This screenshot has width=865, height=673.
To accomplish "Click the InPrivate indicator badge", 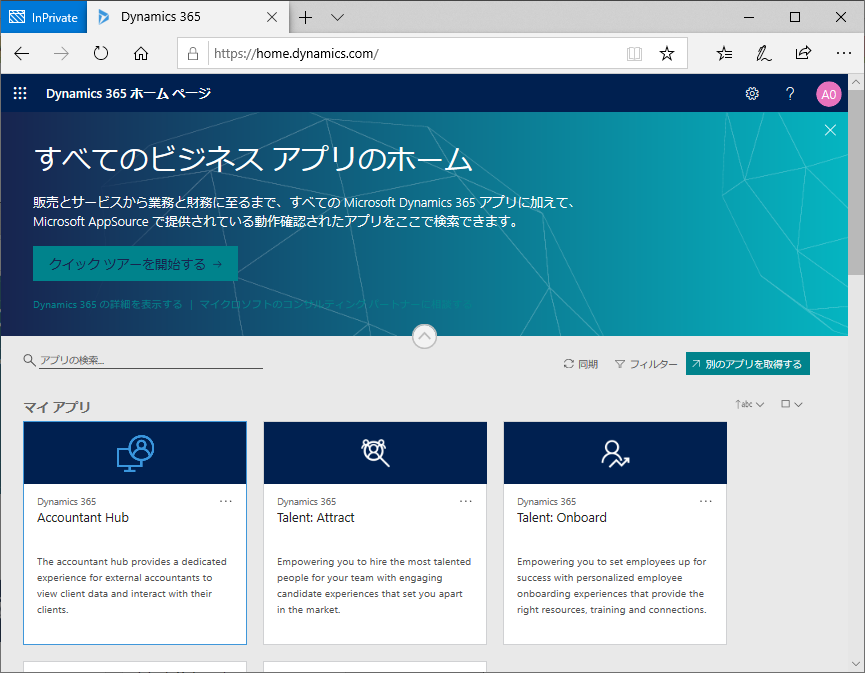I will (x=44, y=17).
